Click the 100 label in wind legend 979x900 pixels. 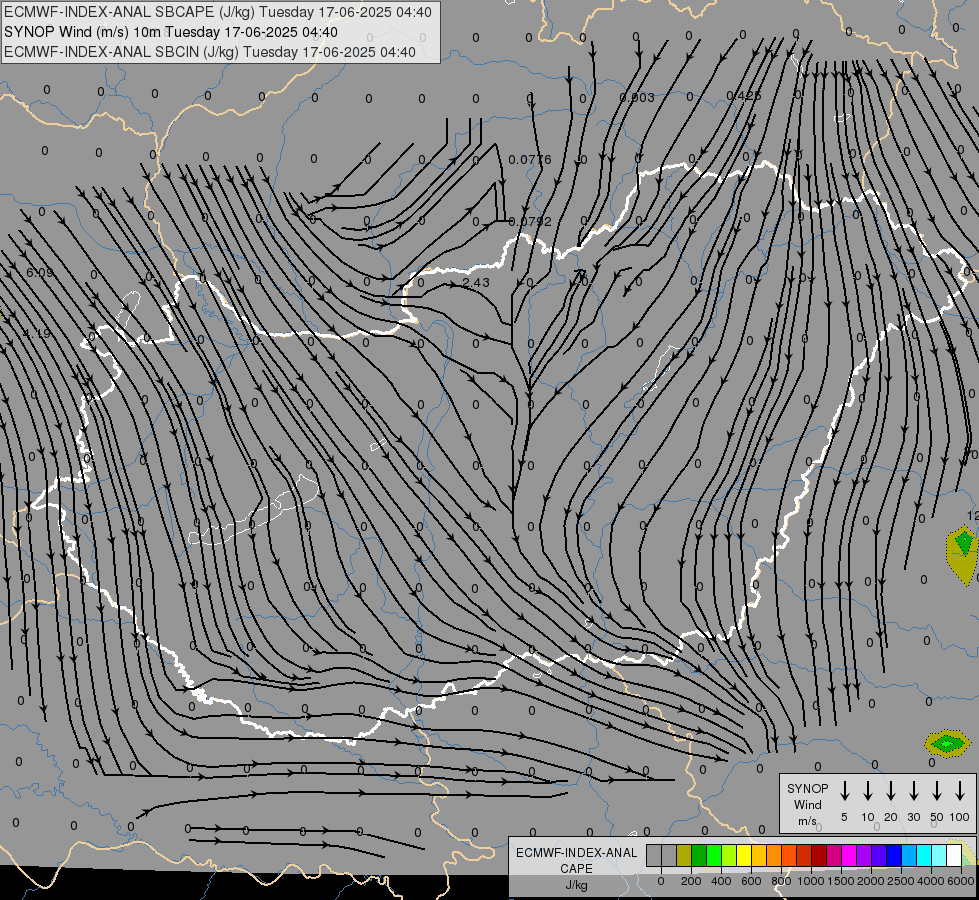point(960,817)
